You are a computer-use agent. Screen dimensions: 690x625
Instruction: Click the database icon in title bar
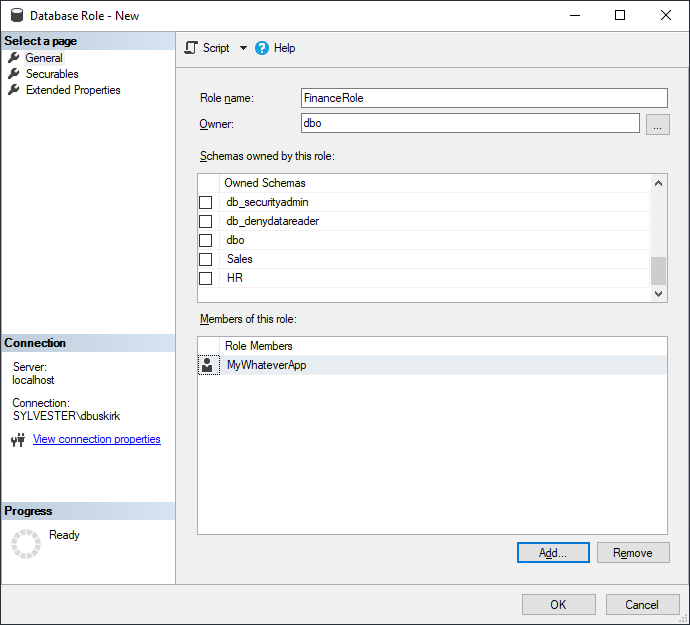coord(16,16)
